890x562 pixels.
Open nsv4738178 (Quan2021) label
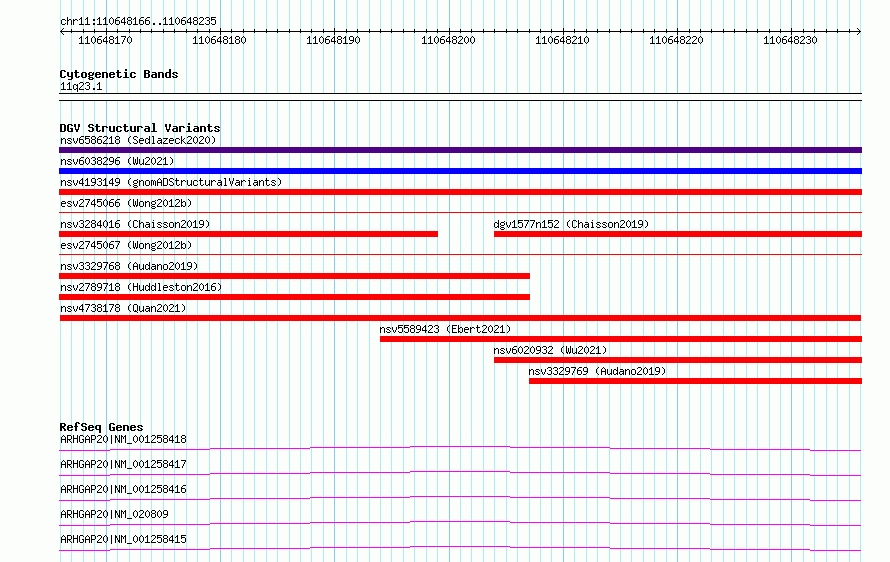point(123,308)
